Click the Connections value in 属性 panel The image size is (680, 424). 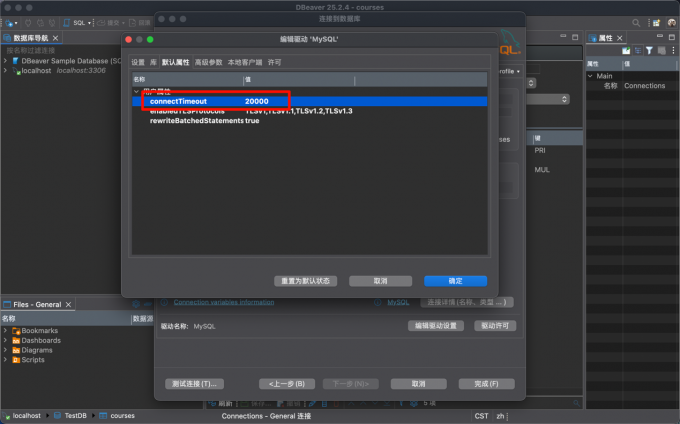(644, 86)
